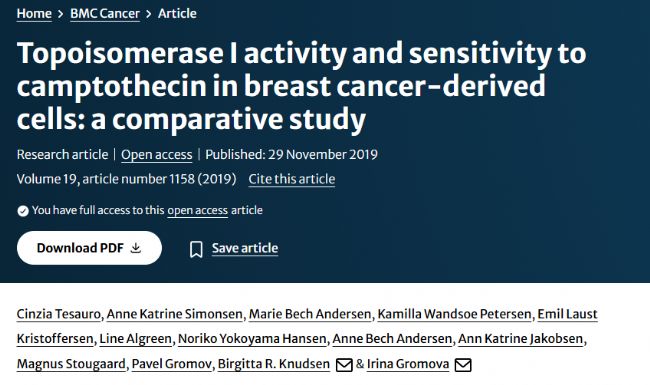Open email envelope icon after Irina Gromova

pyautogui.click(x=463, y=365)
